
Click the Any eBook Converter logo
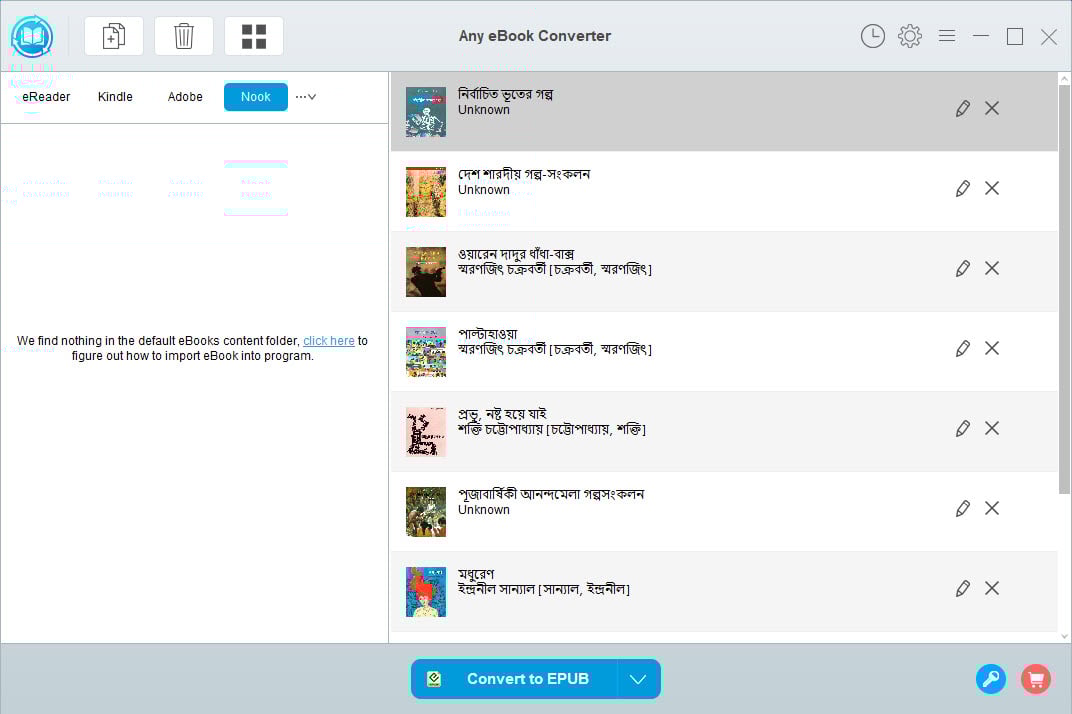(31, 36)
